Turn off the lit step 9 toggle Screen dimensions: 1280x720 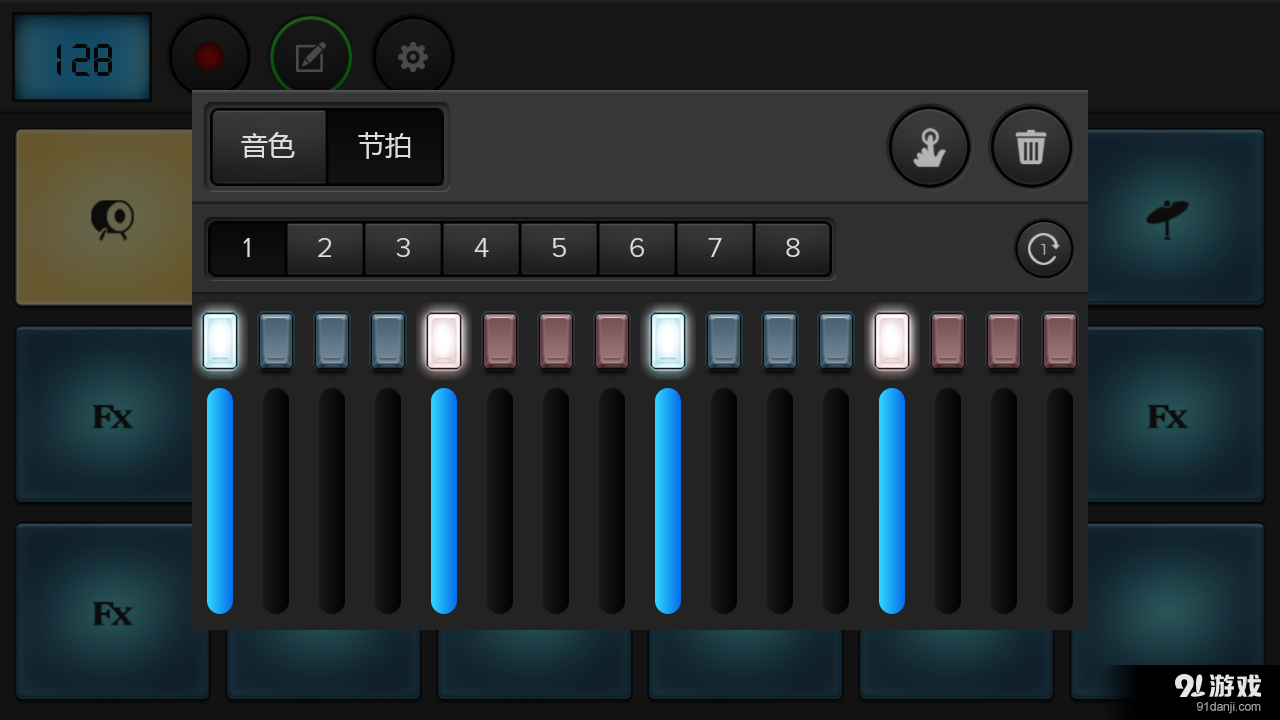(x=668, y=341)
